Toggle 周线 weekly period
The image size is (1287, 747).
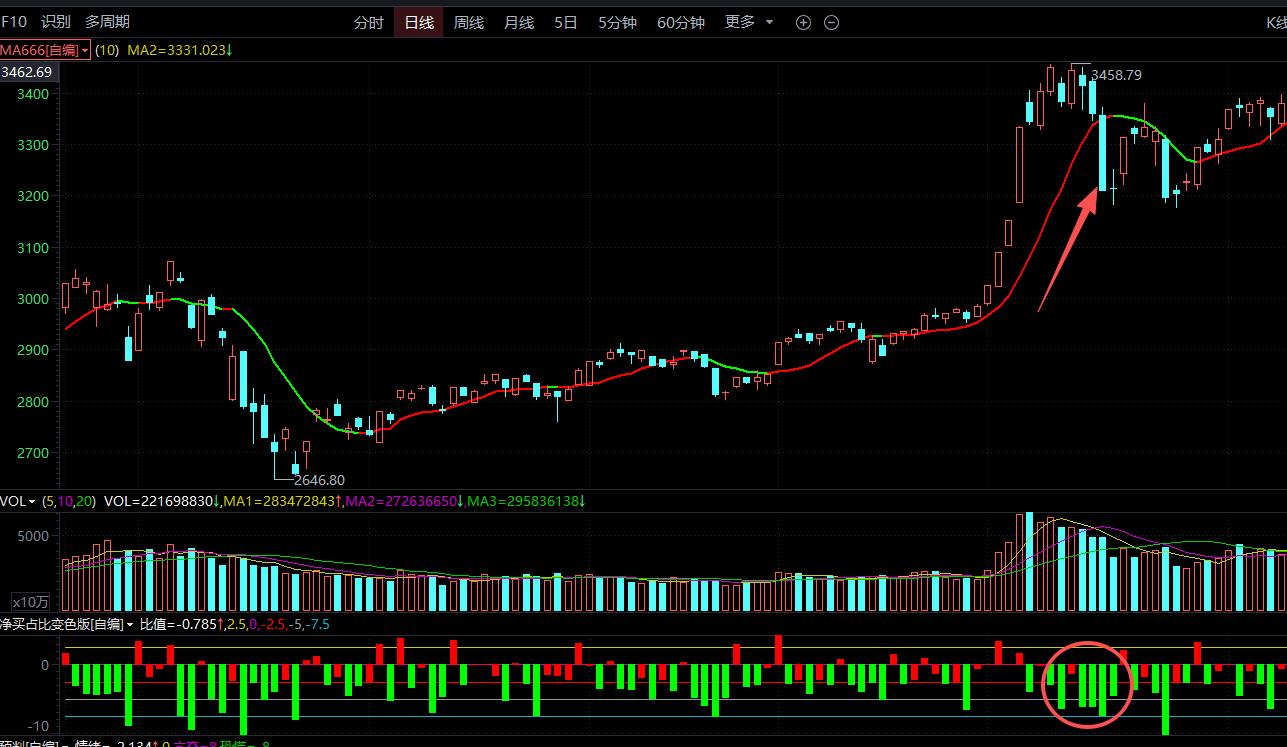469,23
